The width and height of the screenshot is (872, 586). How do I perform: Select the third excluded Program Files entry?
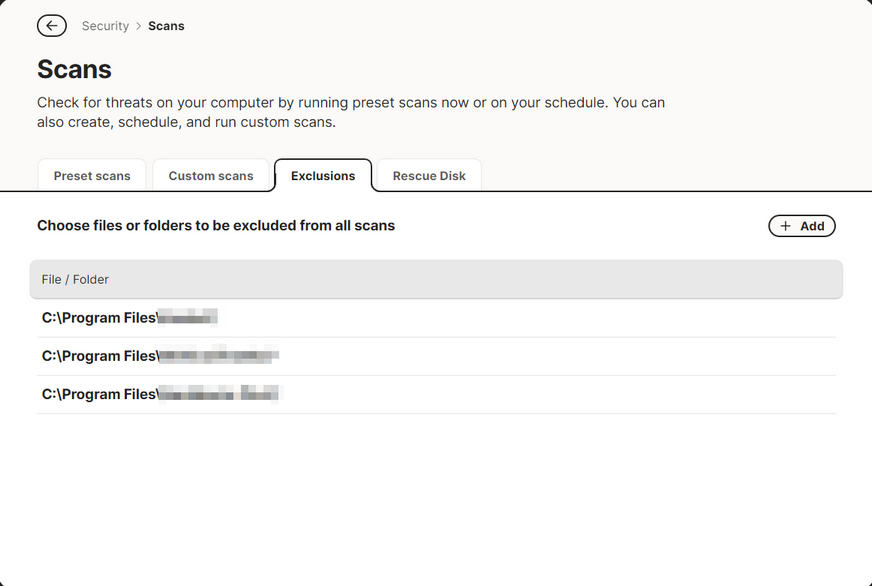161,394
